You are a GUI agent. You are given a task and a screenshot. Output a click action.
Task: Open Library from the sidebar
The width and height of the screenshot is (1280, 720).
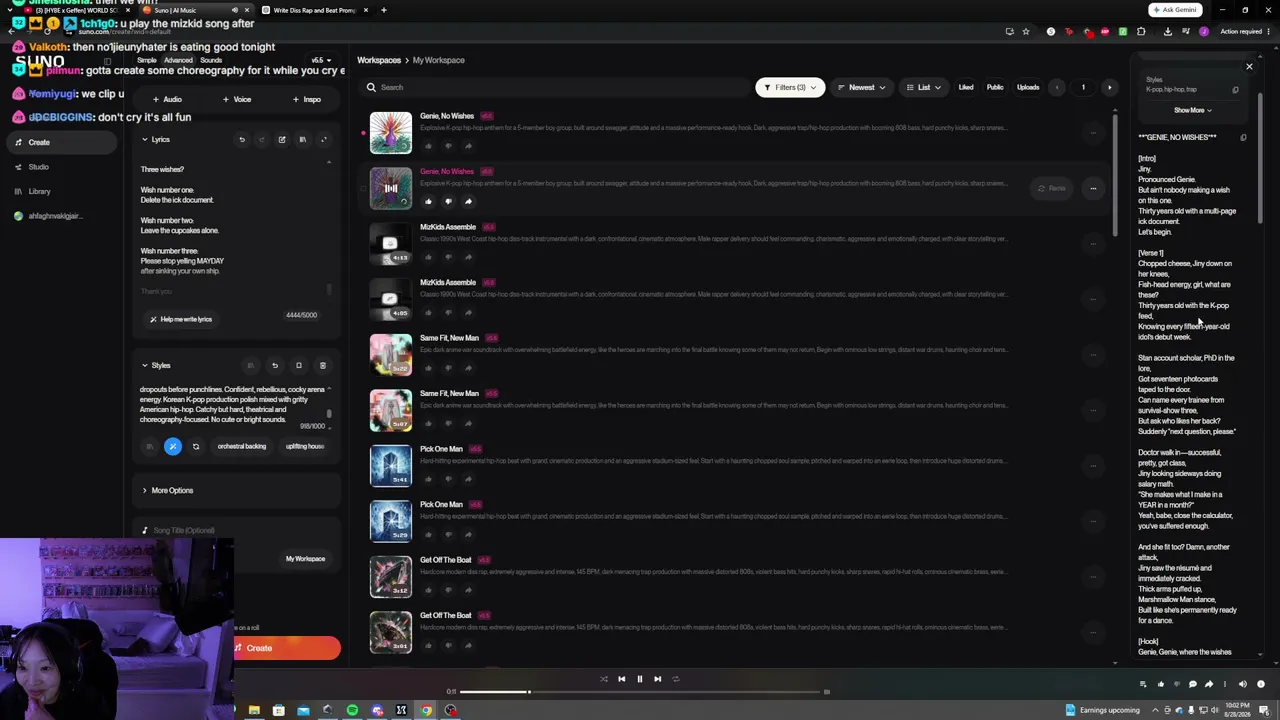click(39, 191)
